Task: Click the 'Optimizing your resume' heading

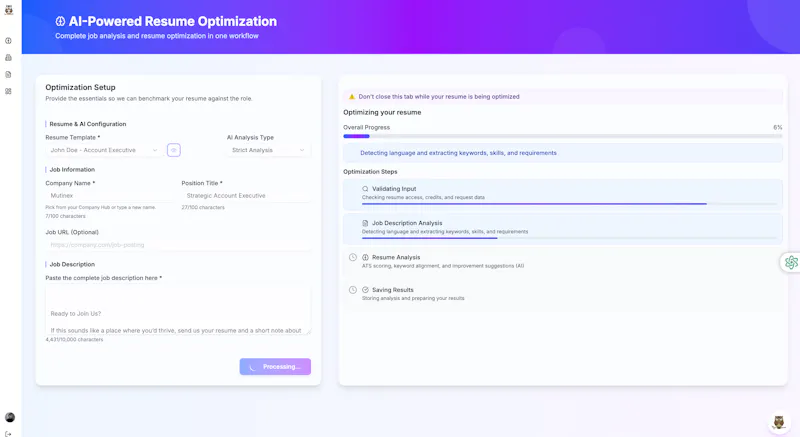Action: 382,112
